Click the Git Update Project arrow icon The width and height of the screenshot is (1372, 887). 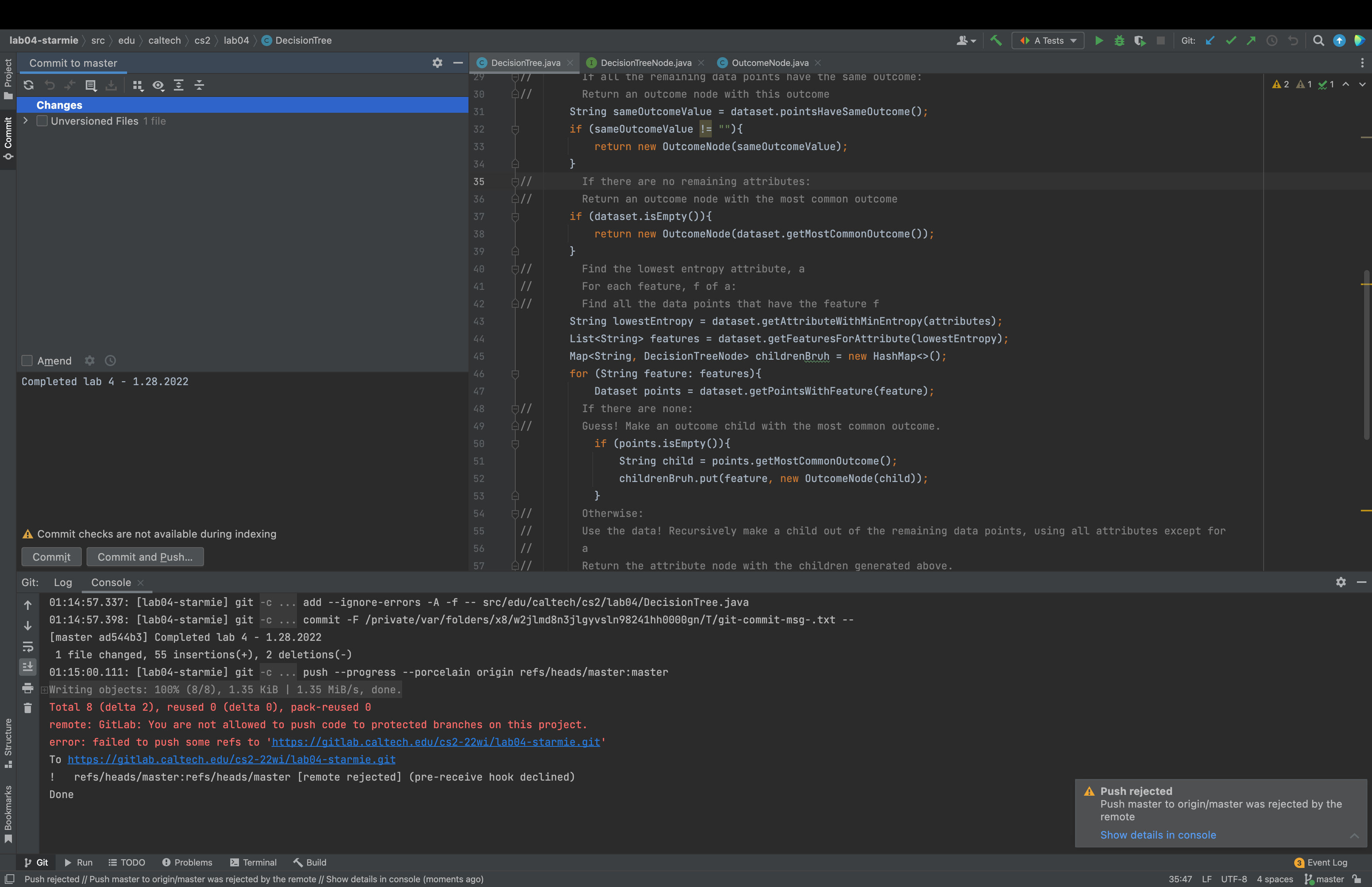tap(1210, 40)
